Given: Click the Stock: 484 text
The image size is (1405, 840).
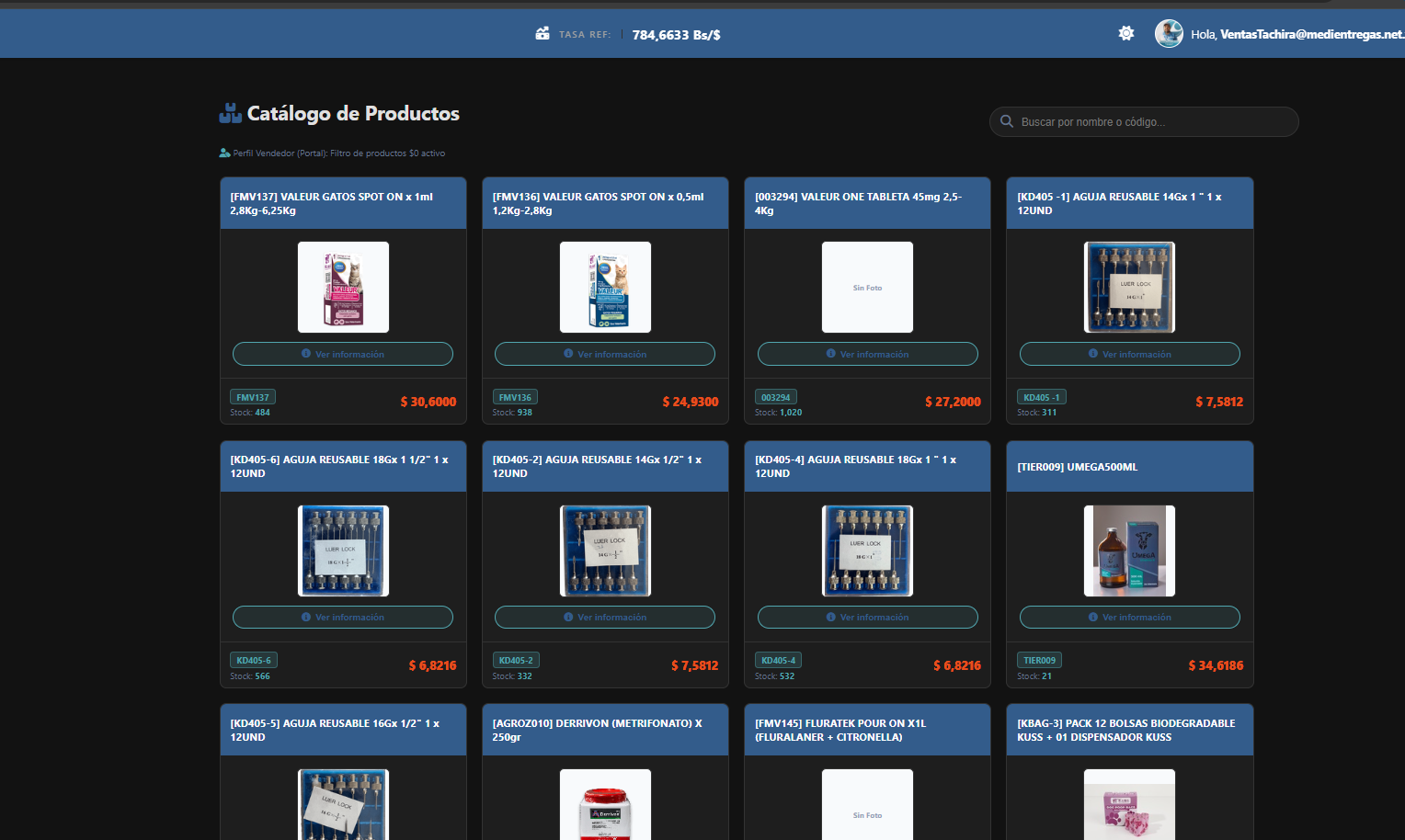Looking at the screenshot, I should (x=250, y=413).
